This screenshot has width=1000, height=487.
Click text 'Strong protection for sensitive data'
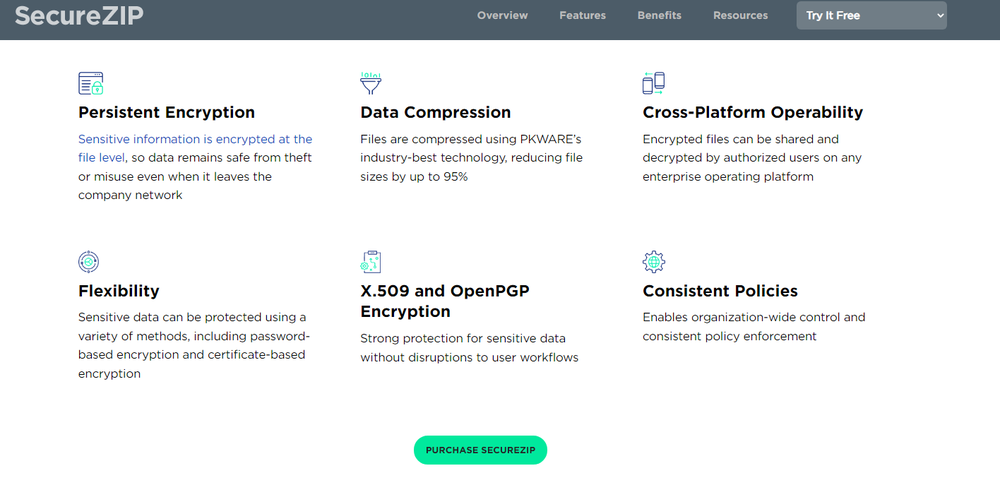click(463, 338)
